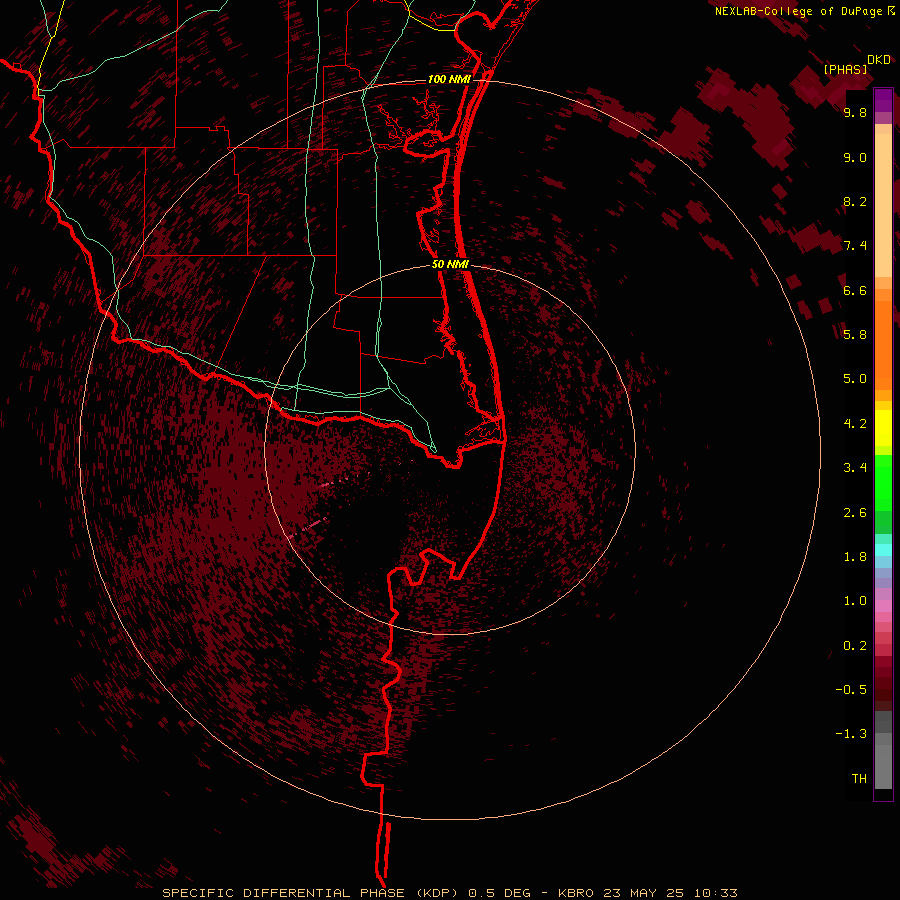Pick the cyan swatch beside 1.8
Viewport: 900px width, 900px height.
pyautogui.click(x=883, y=549)
